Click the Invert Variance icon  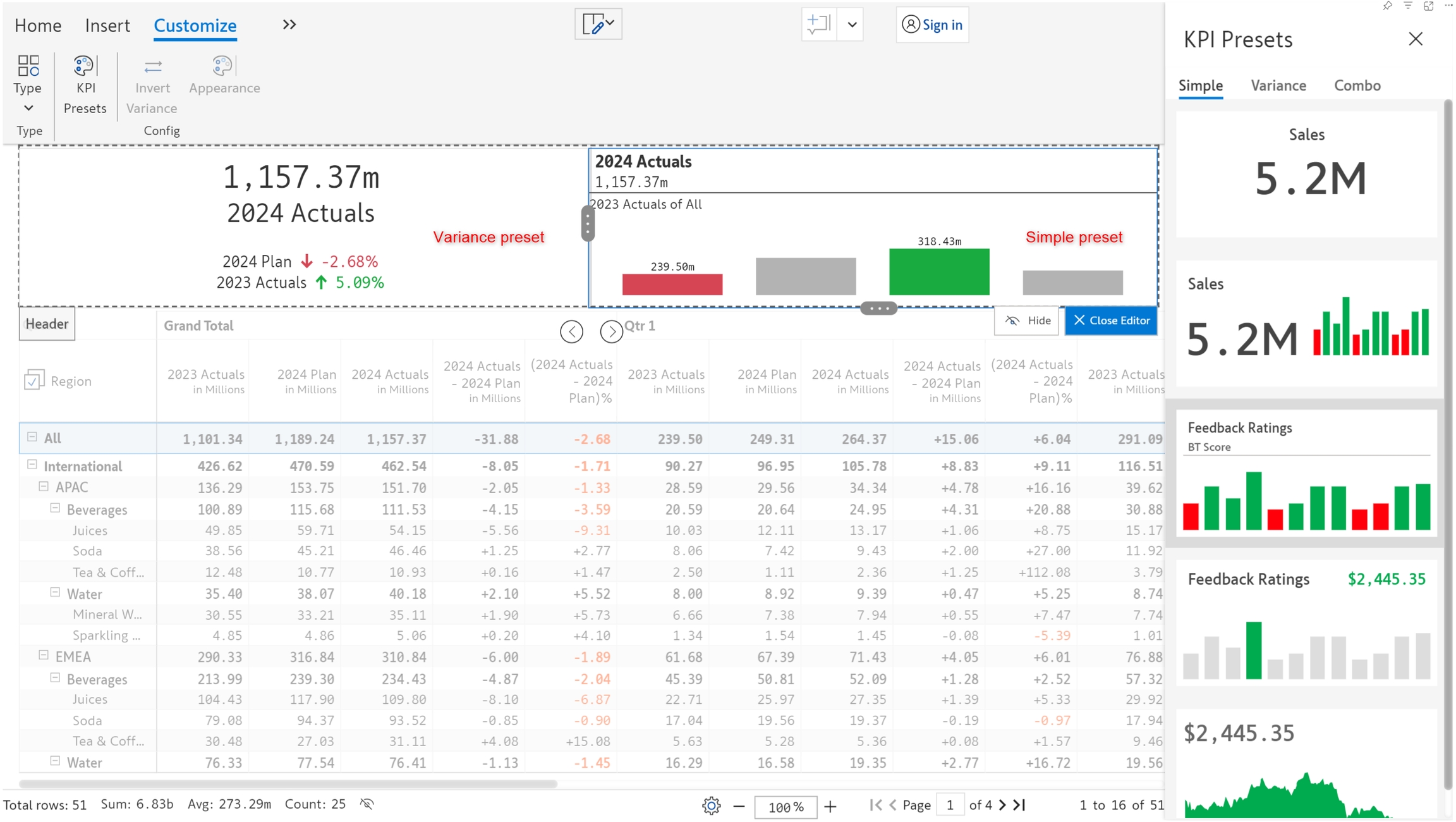coord(152,66)
